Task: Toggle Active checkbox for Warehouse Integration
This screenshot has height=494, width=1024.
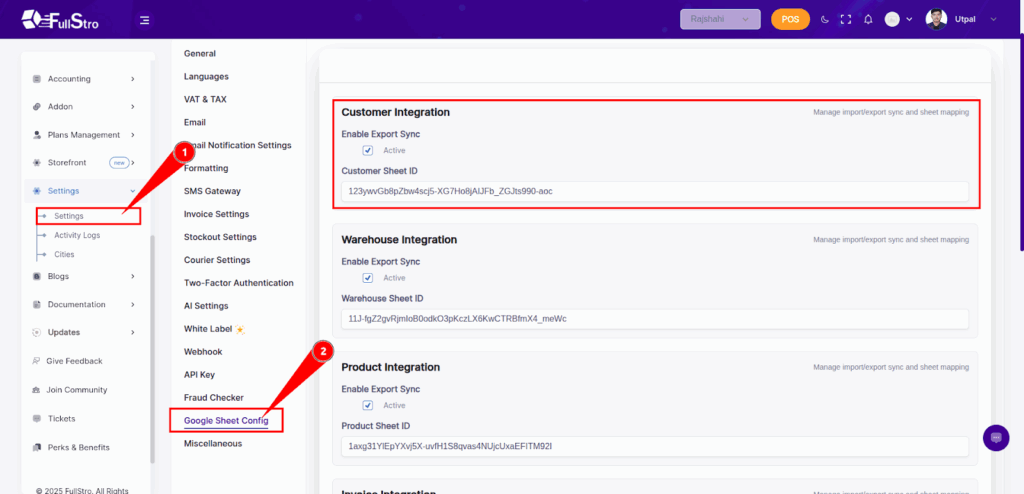Action: pyautogui.click(x=368, y=278)
